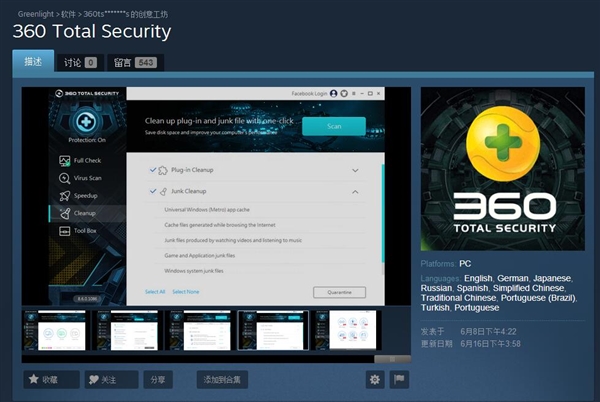Collapse the Junk Cleanup section chevron

point(355,192)
